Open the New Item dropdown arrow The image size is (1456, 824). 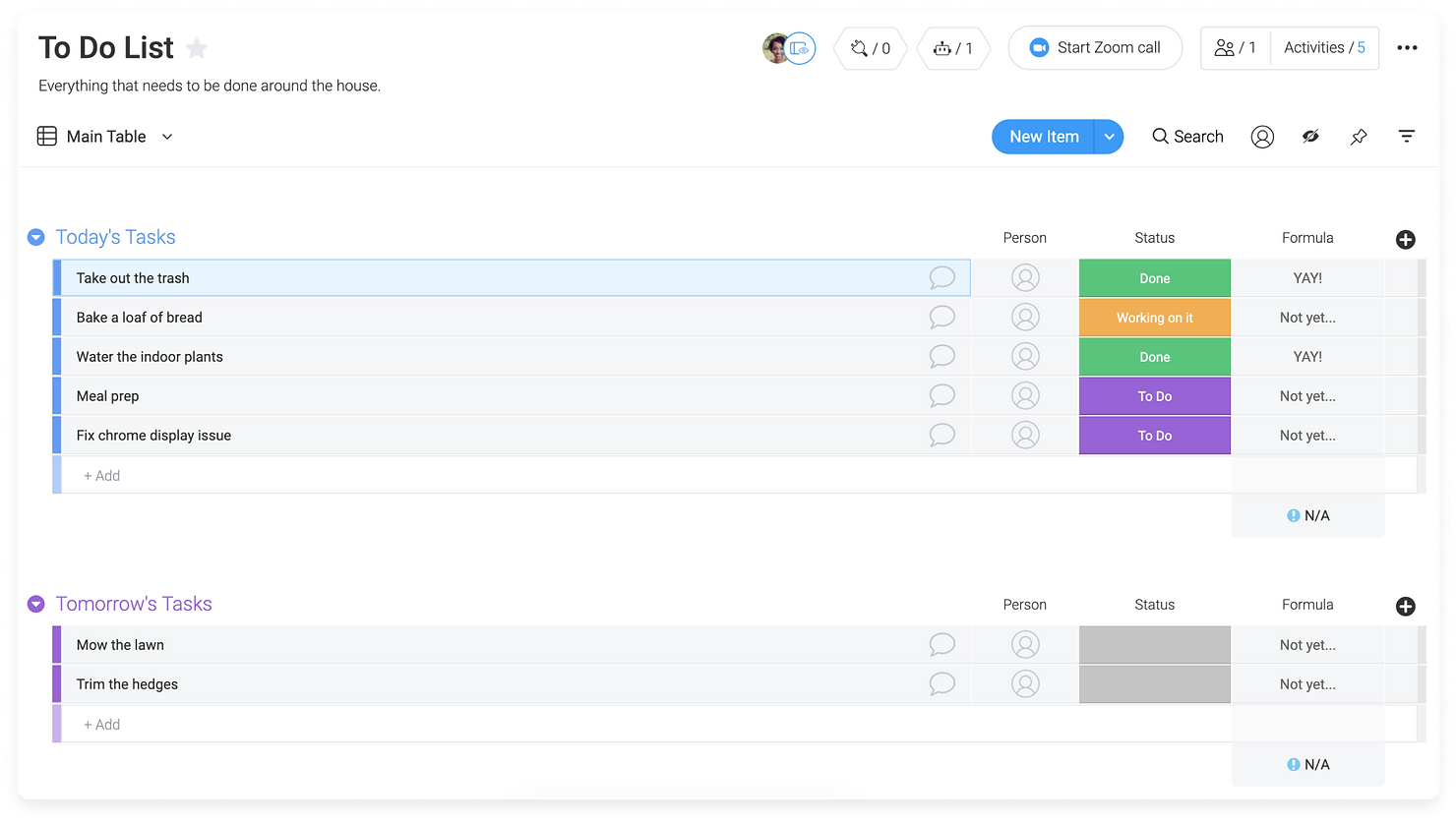1110,137
